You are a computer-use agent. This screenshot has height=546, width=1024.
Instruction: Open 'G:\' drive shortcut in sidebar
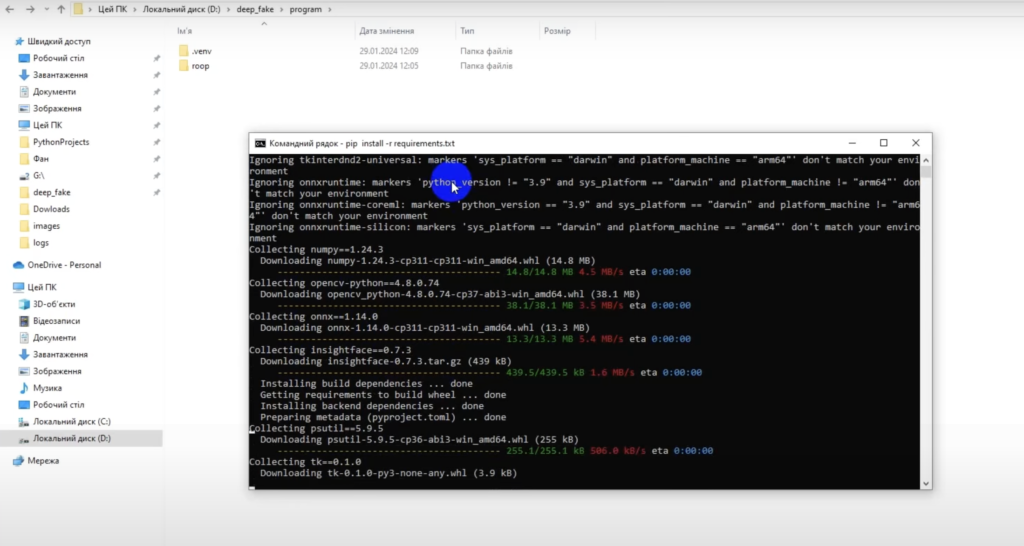[39, 176]
